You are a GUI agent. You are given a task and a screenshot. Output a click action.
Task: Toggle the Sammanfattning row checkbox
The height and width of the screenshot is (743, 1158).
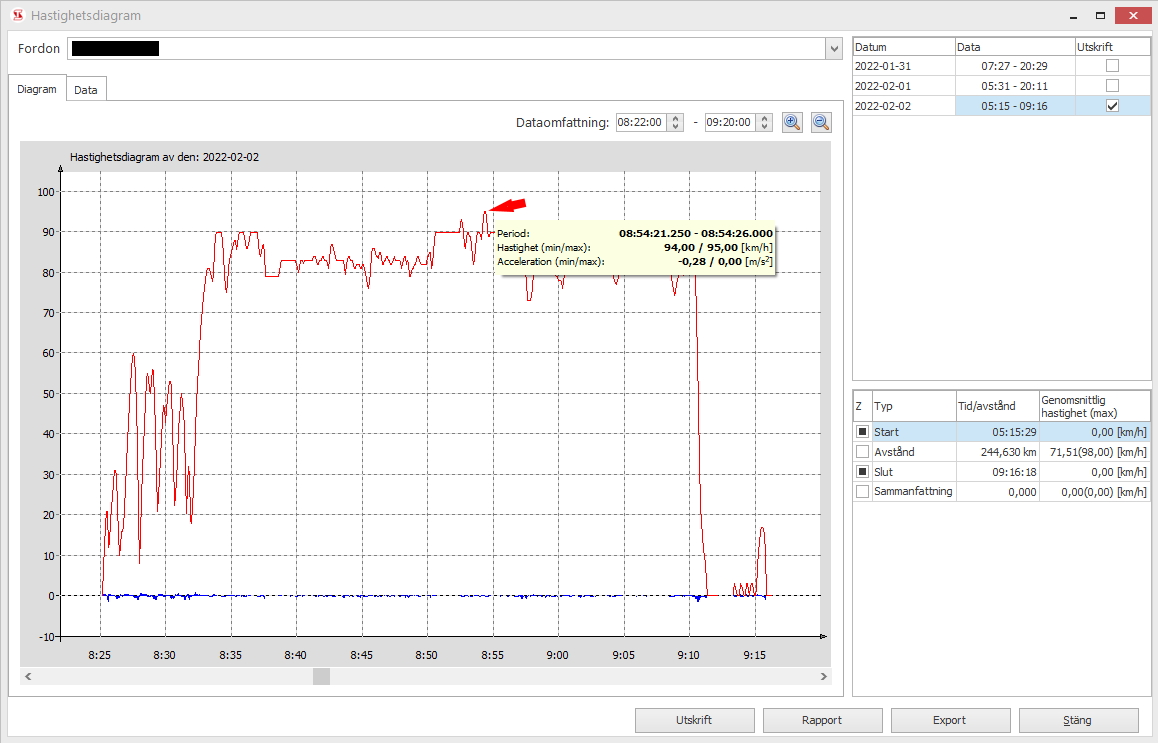(x=862, y=492)
